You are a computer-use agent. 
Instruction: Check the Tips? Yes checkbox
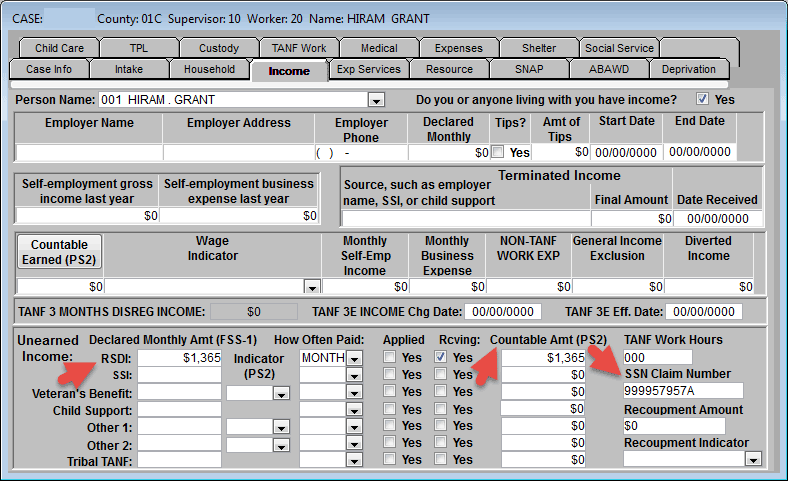498,152
